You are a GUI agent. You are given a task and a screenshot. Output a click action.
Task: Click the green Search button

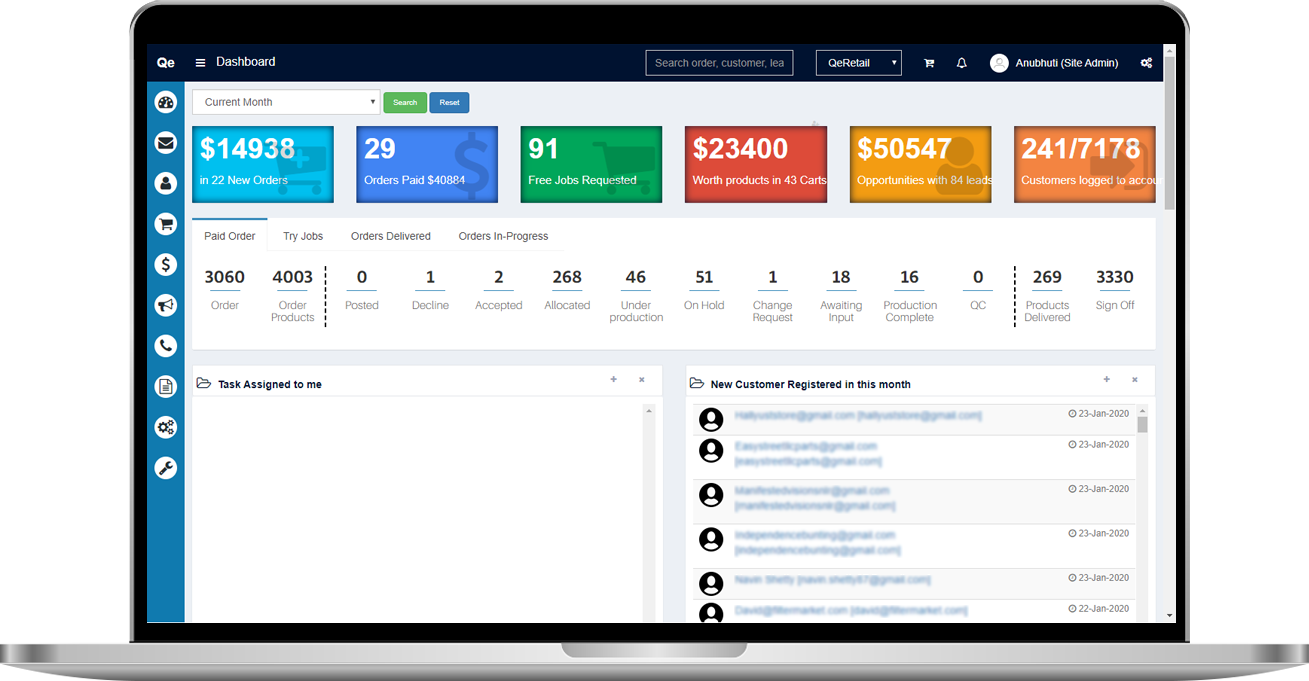404,102
